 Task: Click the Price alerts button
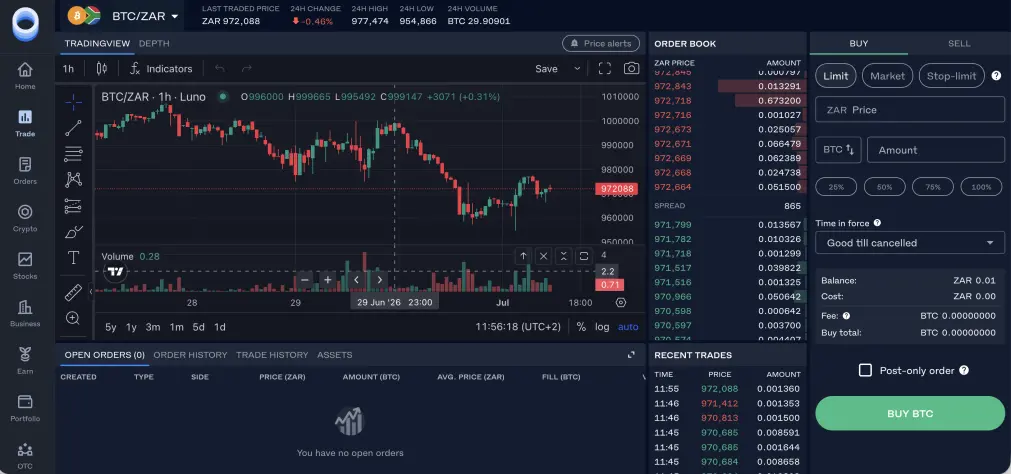pos(601,43)
